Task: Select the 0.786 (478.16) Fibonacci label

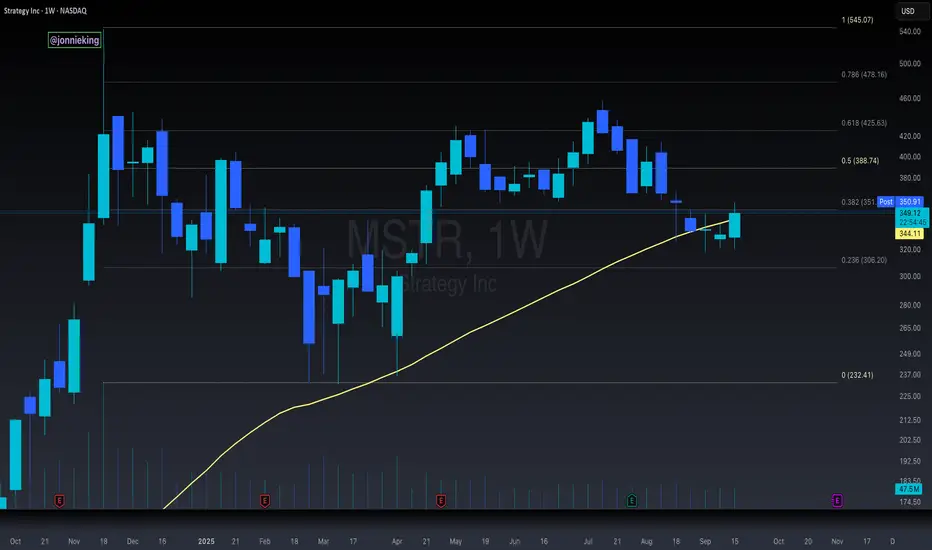Action: click(x=864, y=74)
